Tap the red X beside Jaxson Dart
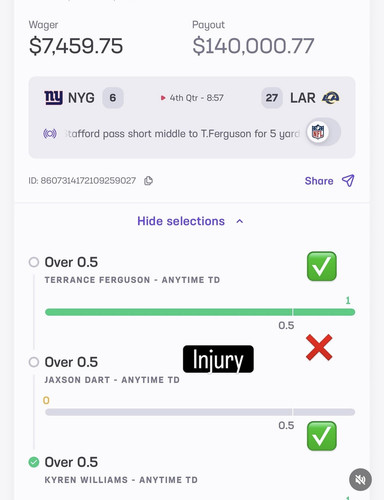384x500 pixels. point(319,348)
